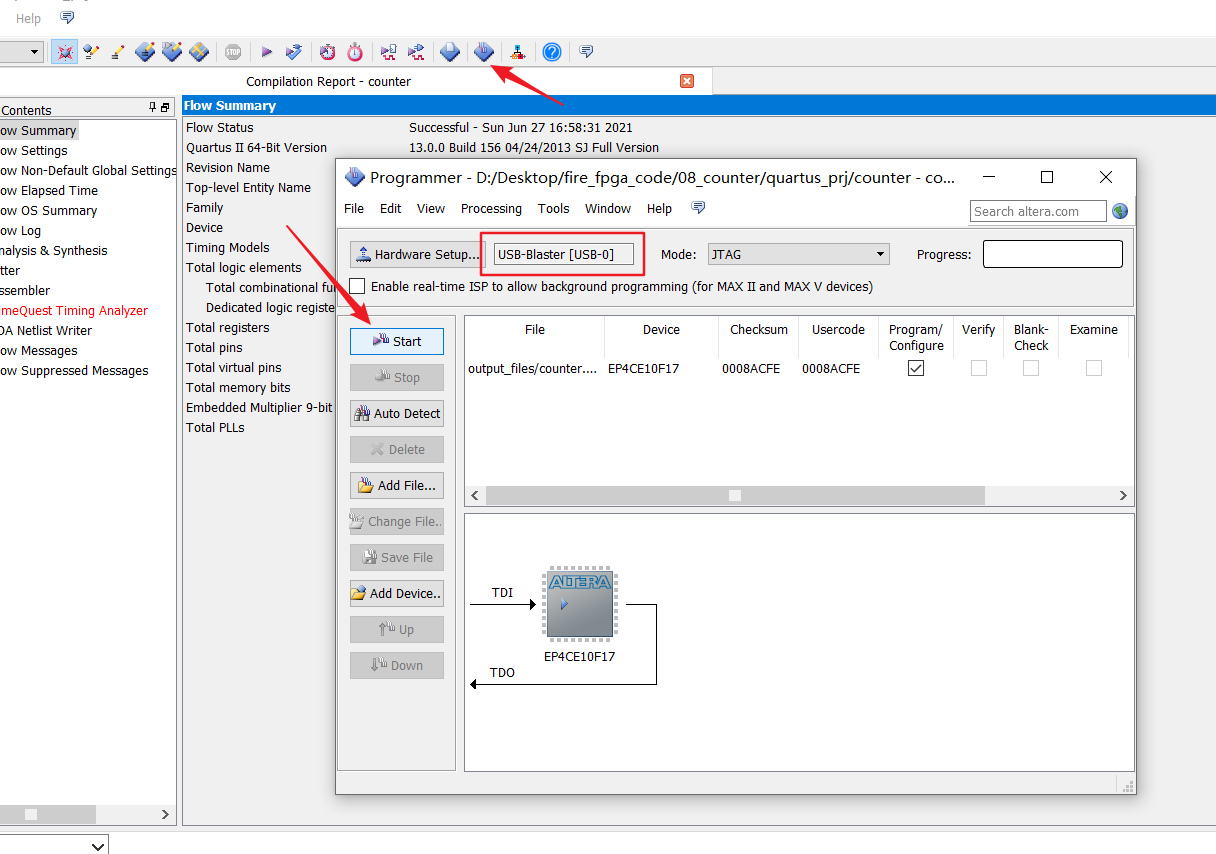The width and height of the screenshot is (1216, 854).
Task: Click the second chip-with-pencil toolbar icon
Action: (172, 52)
